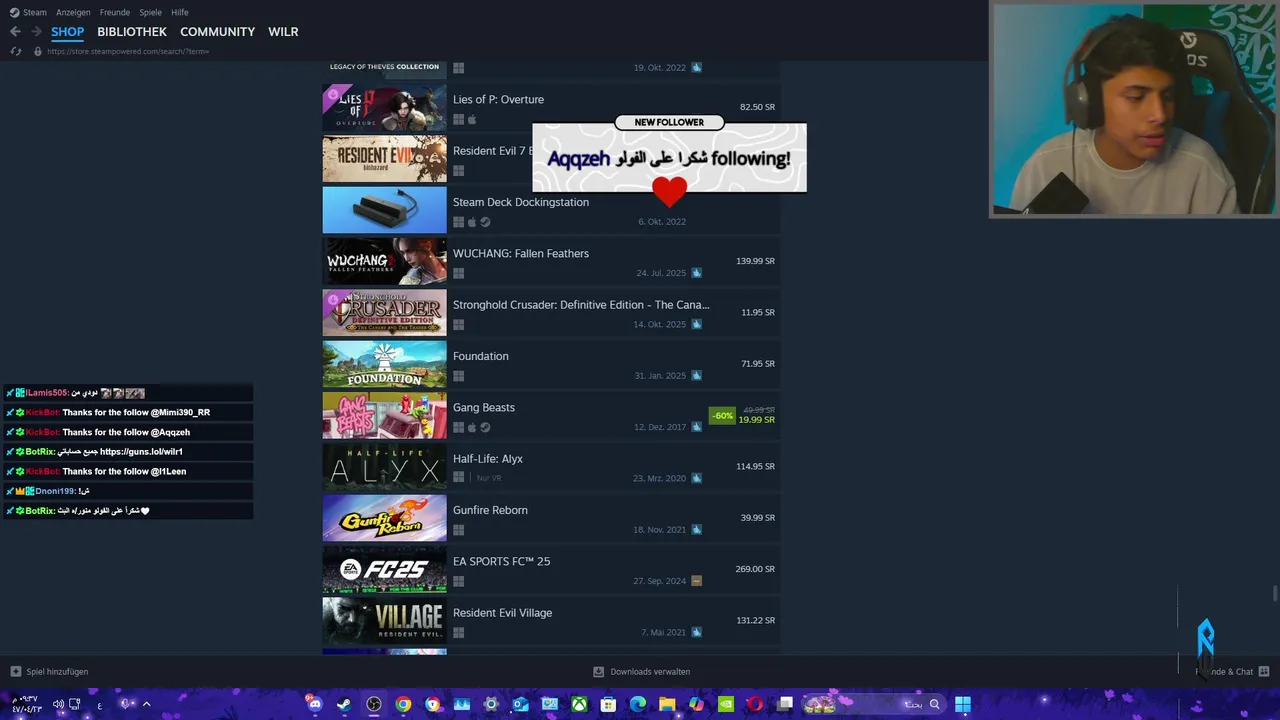Open the Xbox app from the taskbar
The width and height of the screenshot is (1280, 720).
(x=579, y=704)
